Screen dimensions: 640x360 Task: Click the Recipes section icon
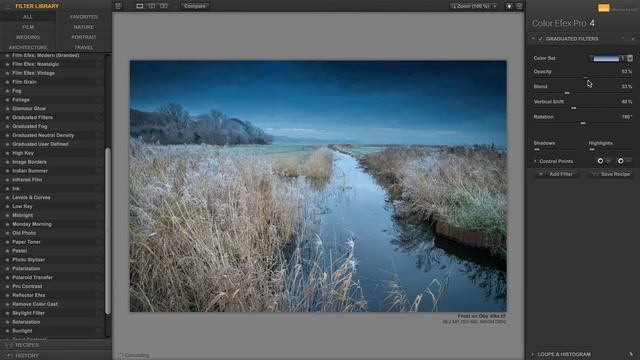9,345
